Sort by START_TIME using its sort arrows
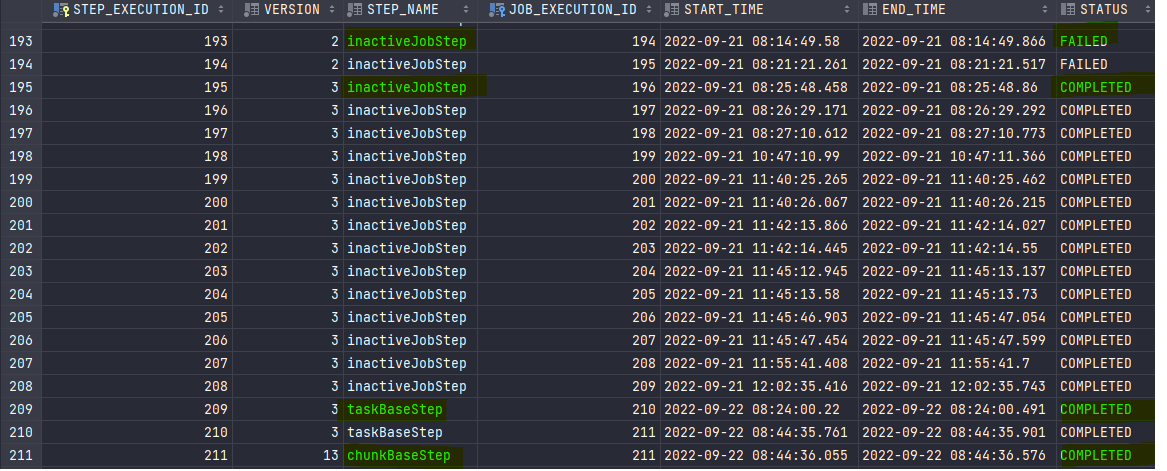 click(x=848, y=10)
